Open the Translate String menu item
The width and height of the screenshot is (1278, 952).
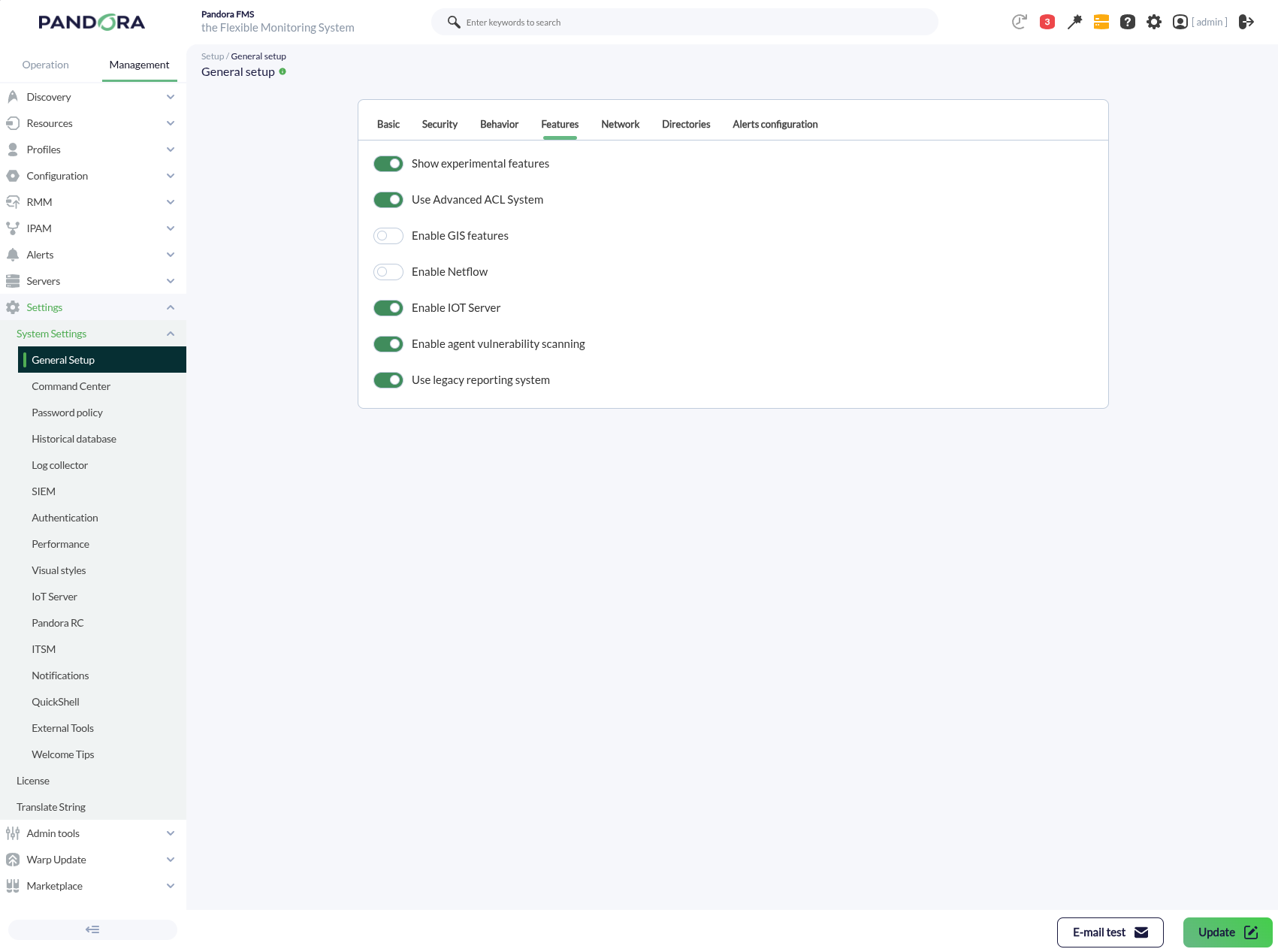click(51, 807)
